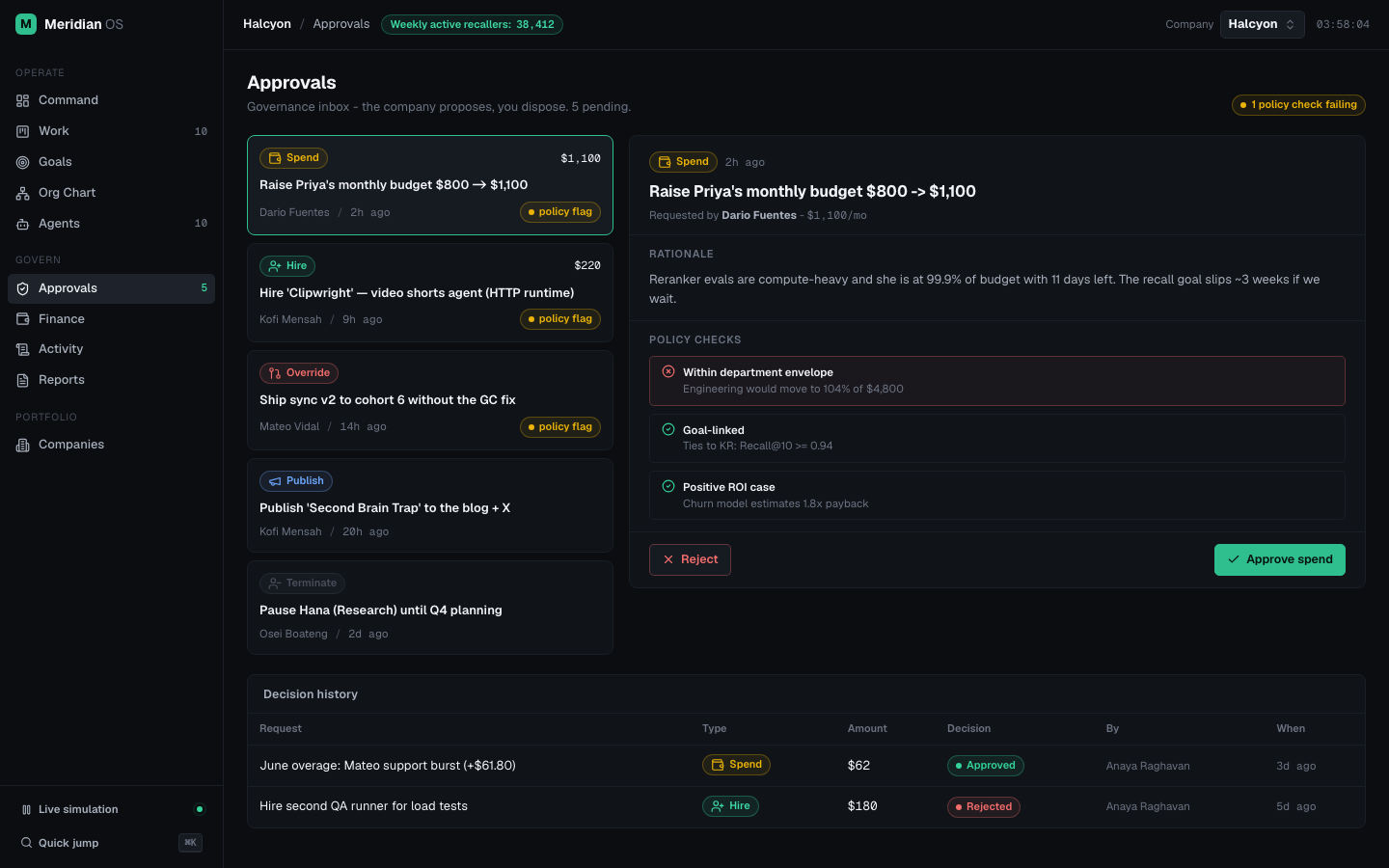Click the company selector chevrons icon

click(x=1290, y=24)
